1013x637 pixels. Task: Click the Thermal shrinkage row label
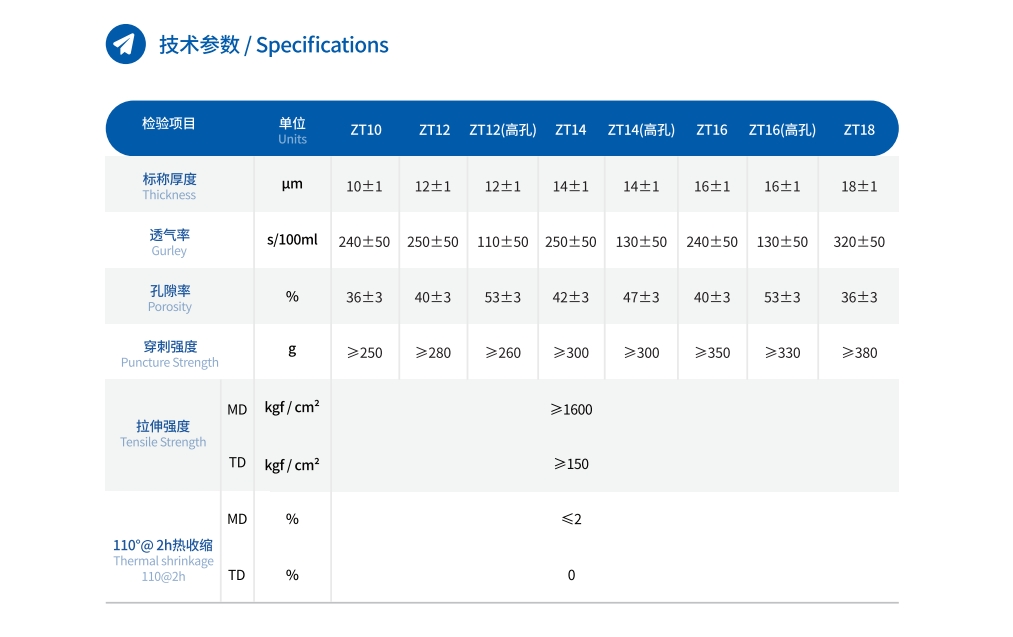tap(163, 560)
